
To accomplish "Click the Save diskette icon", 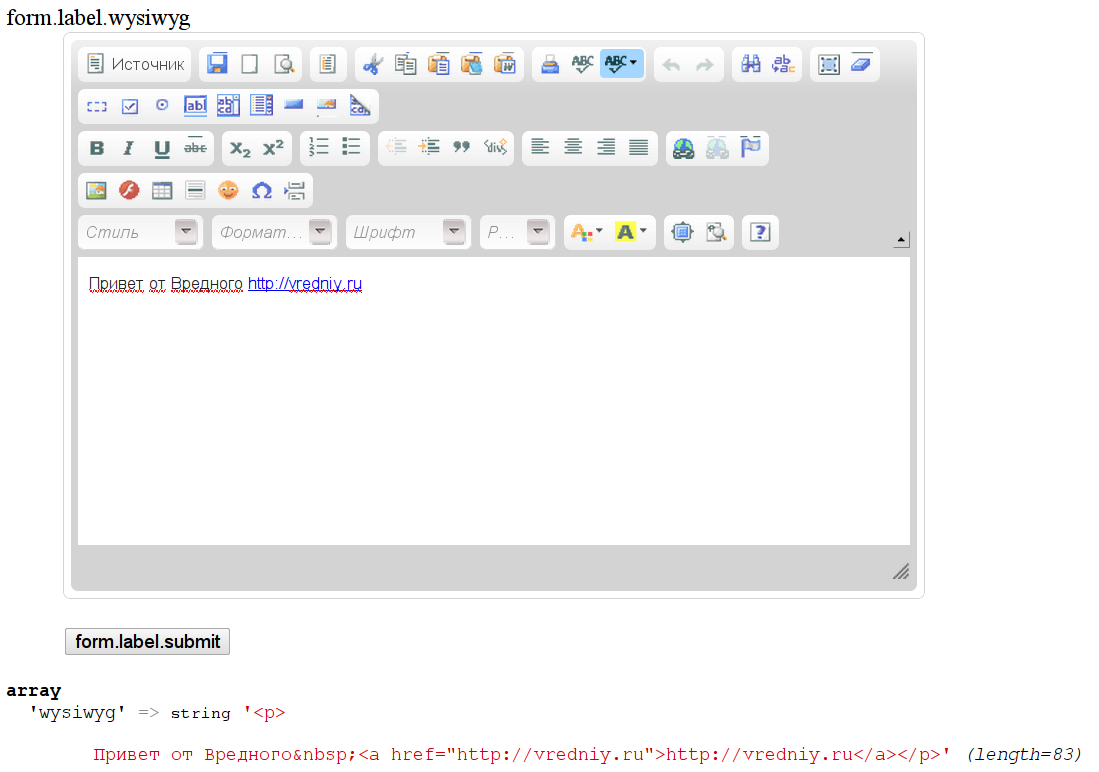I will 217,65.
